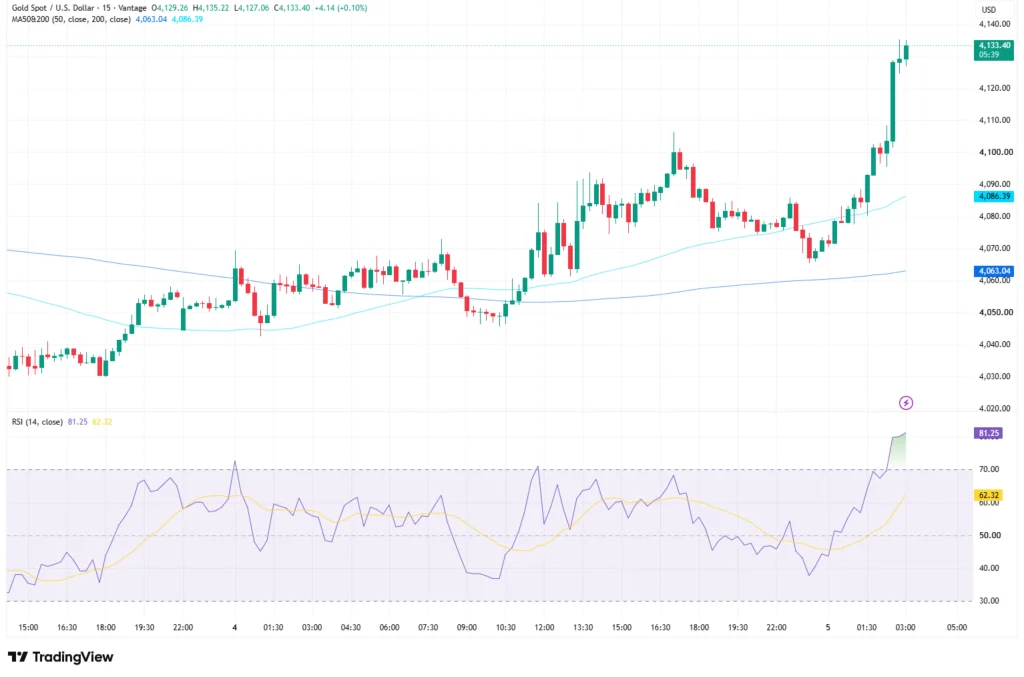This screenshot has height=677, width=1024.
Task: Click the legend open value O4,129.26
Action: [170, 8]
